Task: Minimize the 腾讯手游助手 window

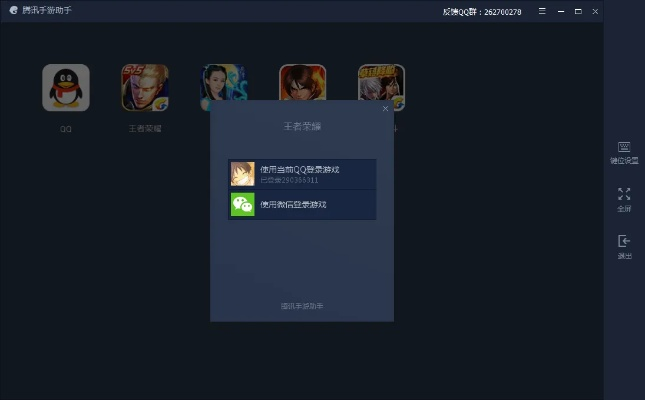Action: (561, 12)
